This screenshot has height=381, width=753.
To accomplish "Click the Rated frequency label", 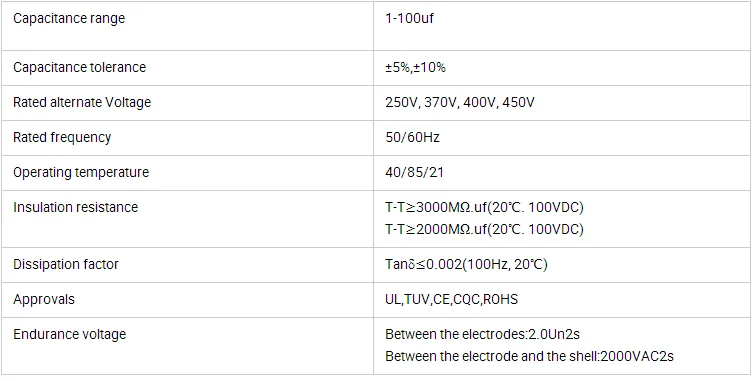I will pyautogui.click(x=62, y=137).
